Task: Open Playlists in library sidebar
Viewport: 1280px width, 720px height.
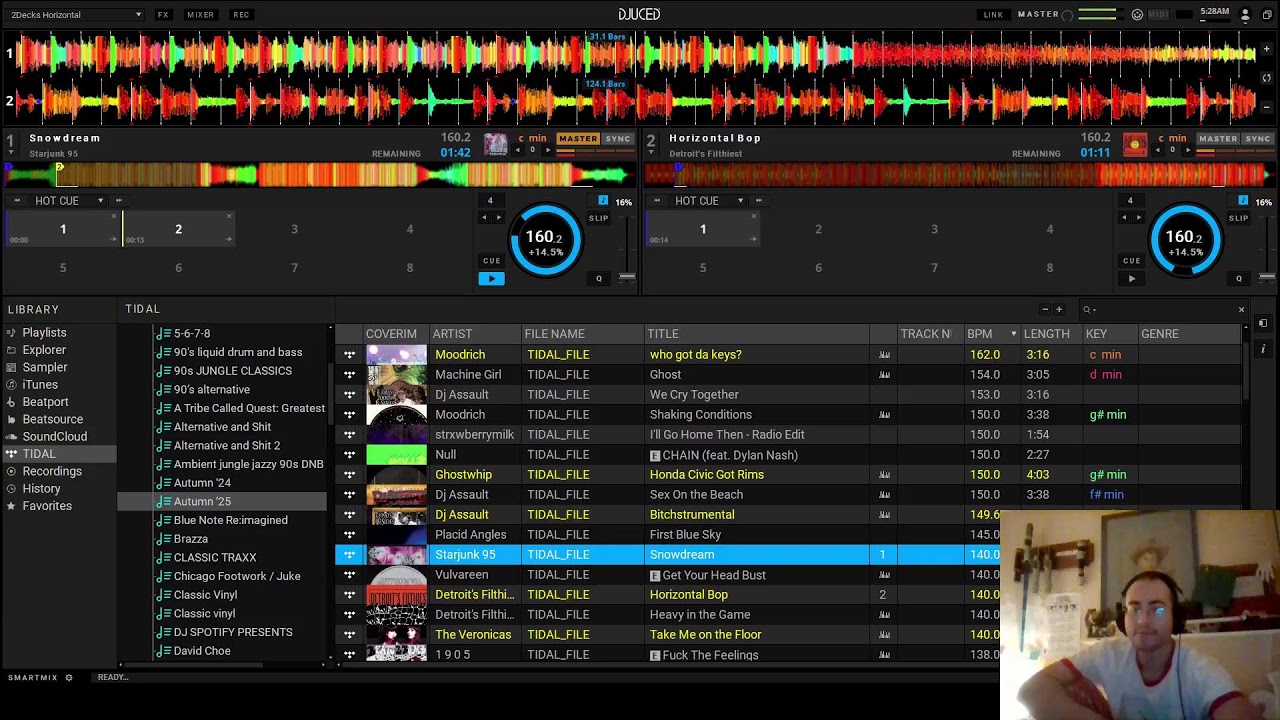Action: coord(44,333)
